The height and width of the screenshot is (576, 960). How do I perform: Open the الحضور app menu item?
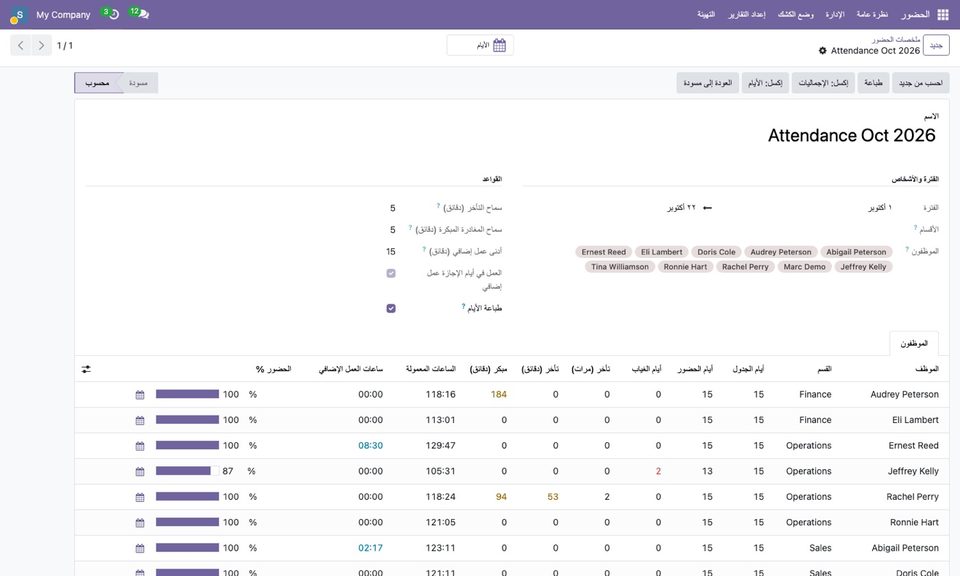[915, 15]
